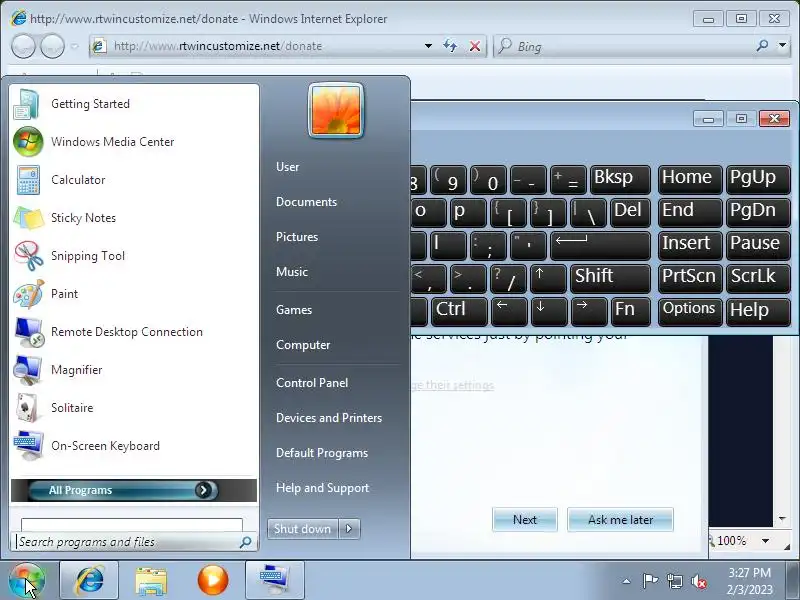Click the Next button in dialog
Viewport: 800px width, 600px height.
524,519
